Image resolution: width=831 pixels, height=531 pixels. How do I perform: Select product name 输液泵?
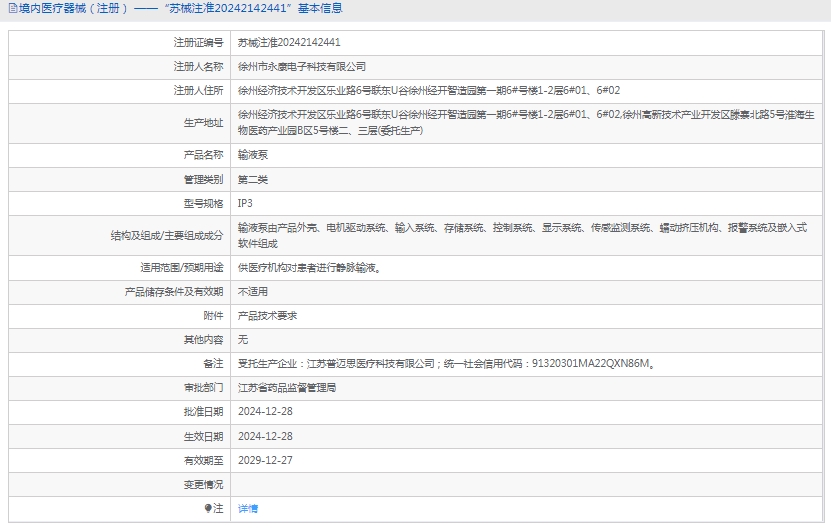[252, 156]
